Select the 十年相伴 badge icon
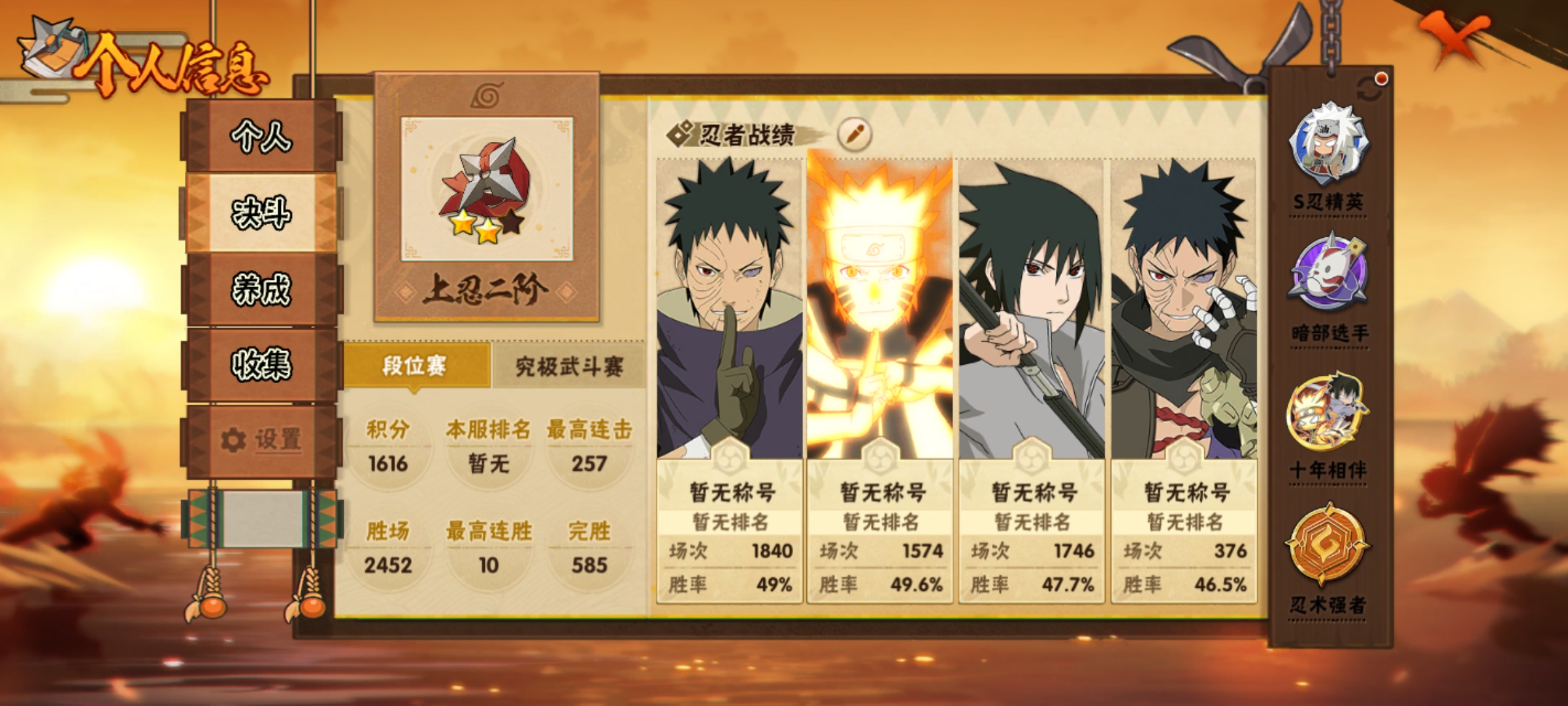1568x706 pixels. (x=1328, y=411)
